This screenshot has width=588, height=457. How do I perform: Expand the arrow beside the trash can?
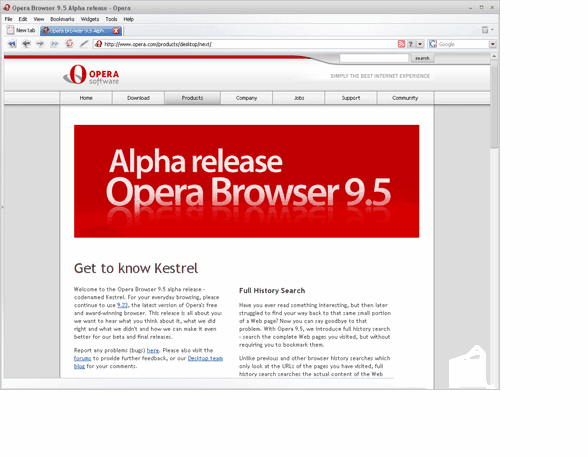(x=492, y=30)
